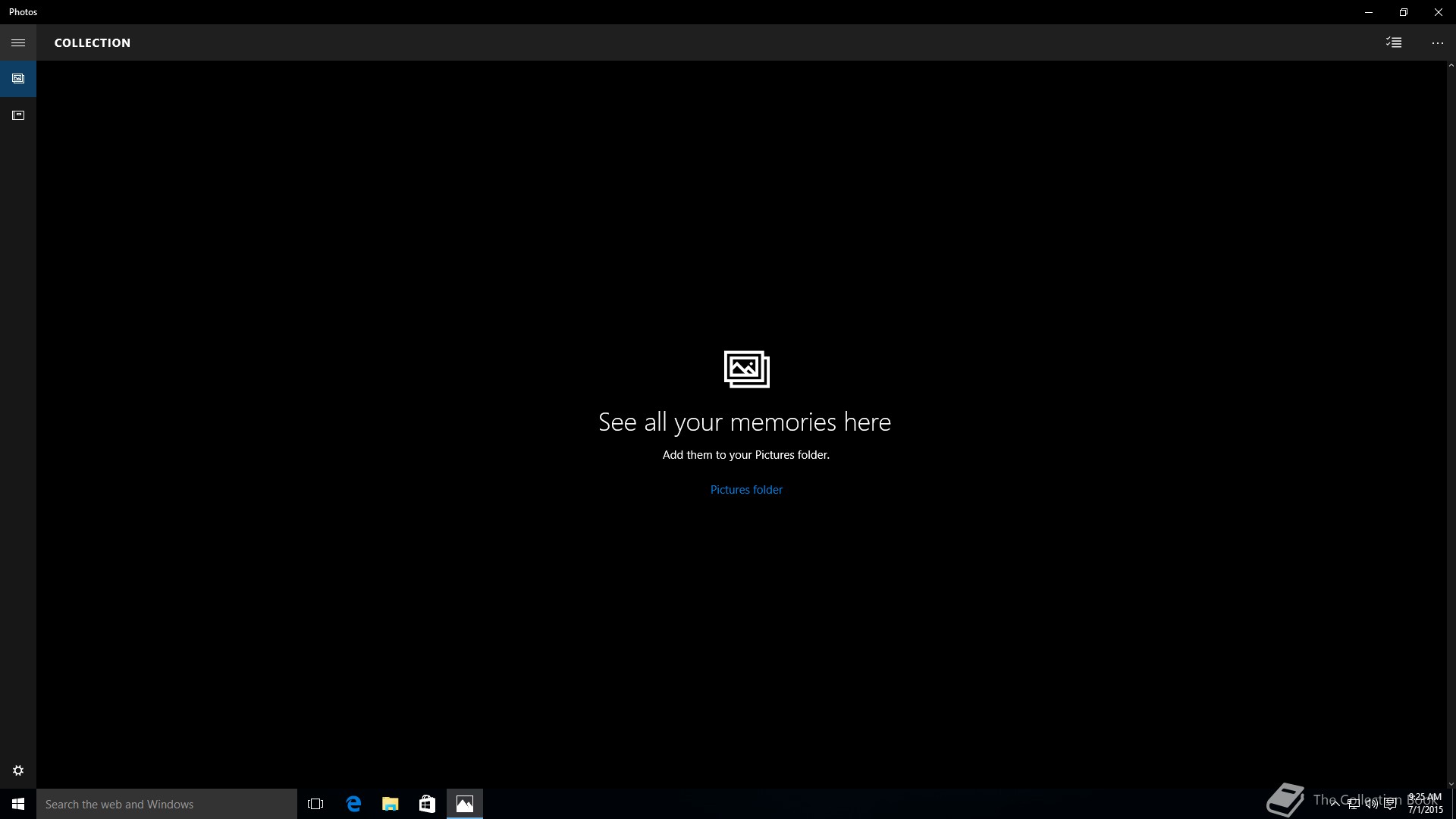The image size is (1456, 819).
Task: Focus the Search the web and Windows box
Action: tap(167, 804)
